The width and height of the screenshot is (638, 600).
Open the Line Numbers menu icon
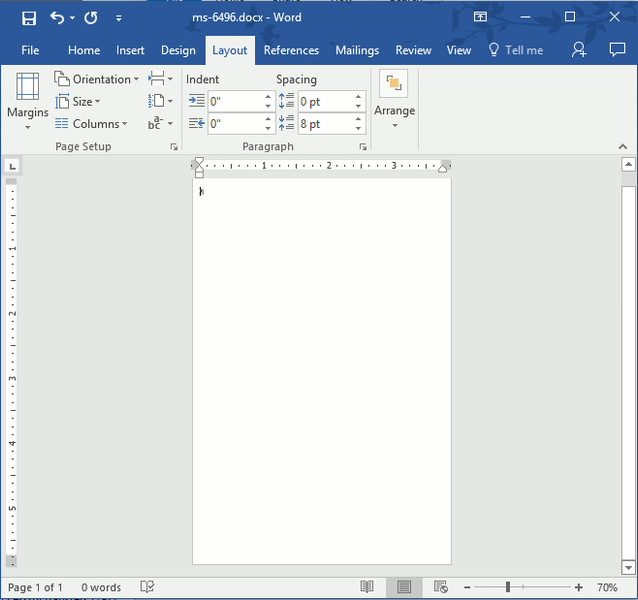(x=160, y=101)
